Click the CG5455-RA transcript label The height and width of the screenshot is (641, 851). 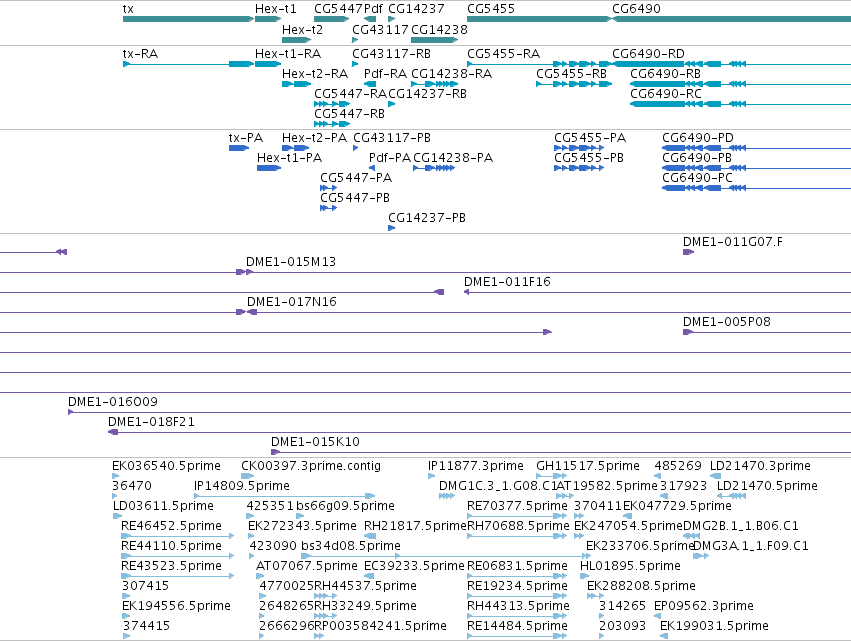pyautogui.click(x=504, y=54)
